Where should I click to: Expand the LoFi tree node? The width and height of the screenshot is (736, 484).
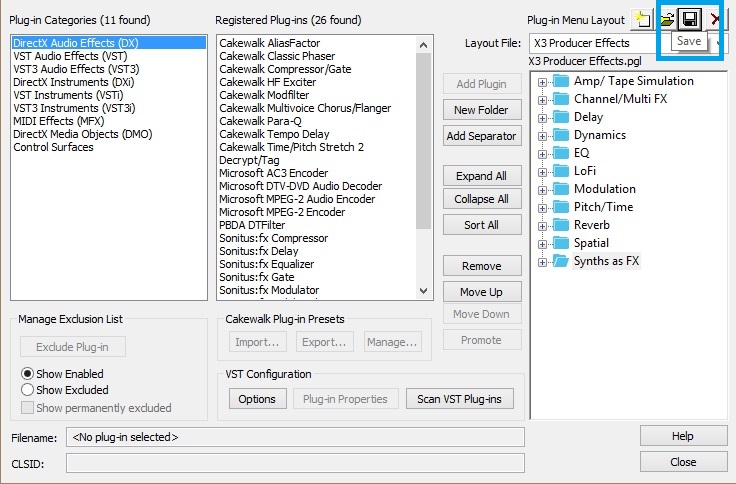coord(542,172)
